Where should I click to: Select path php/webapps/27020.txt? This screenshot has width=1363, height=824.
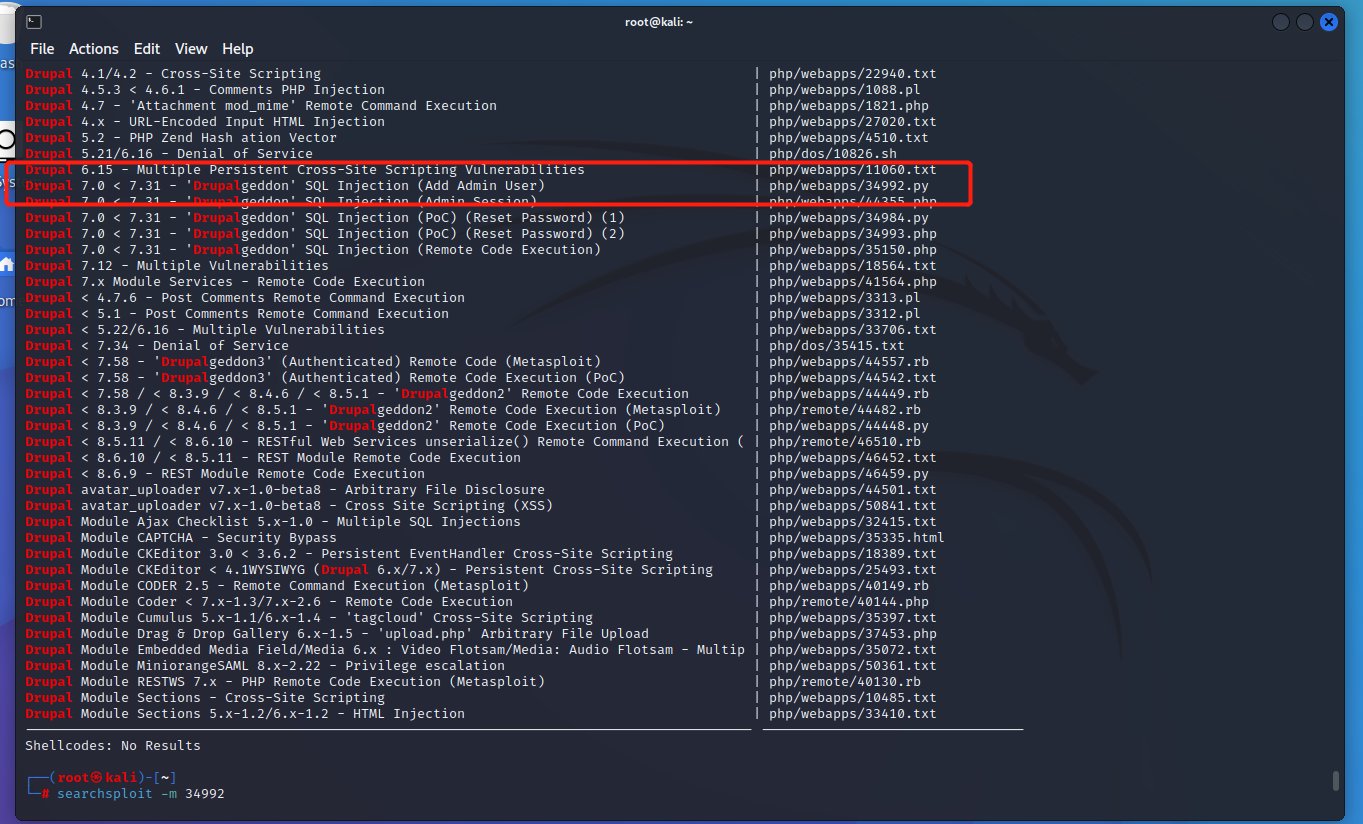point(853,122)
